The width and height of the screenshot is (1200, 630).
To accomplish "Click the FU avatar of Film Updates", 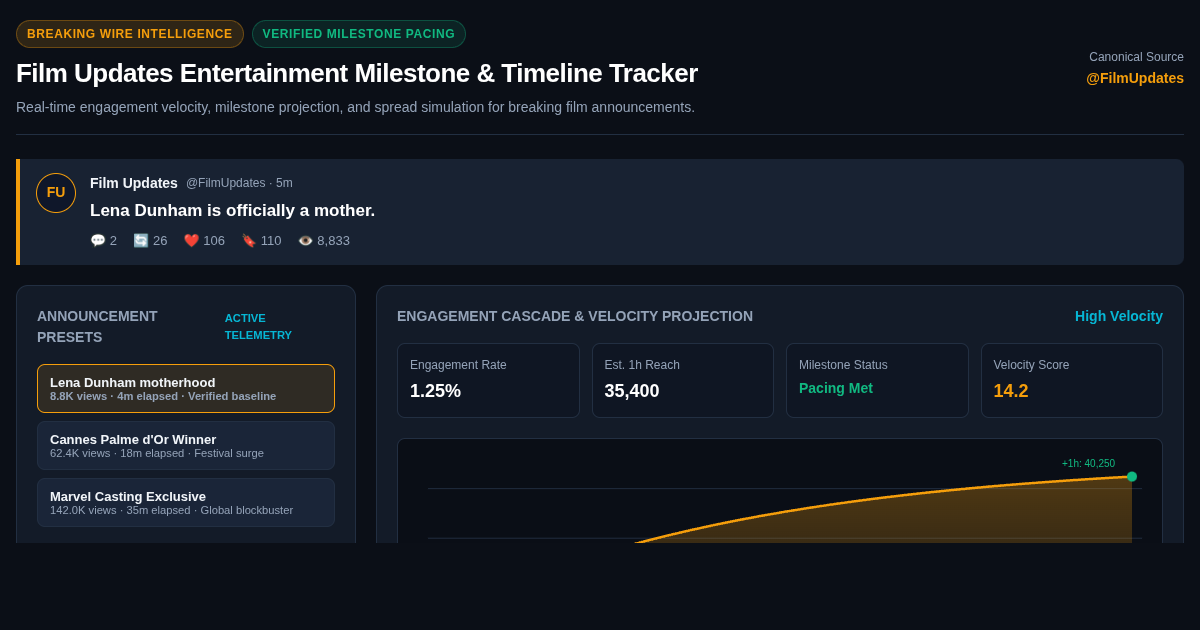I will pyautogui.click(x=56, y=193).
